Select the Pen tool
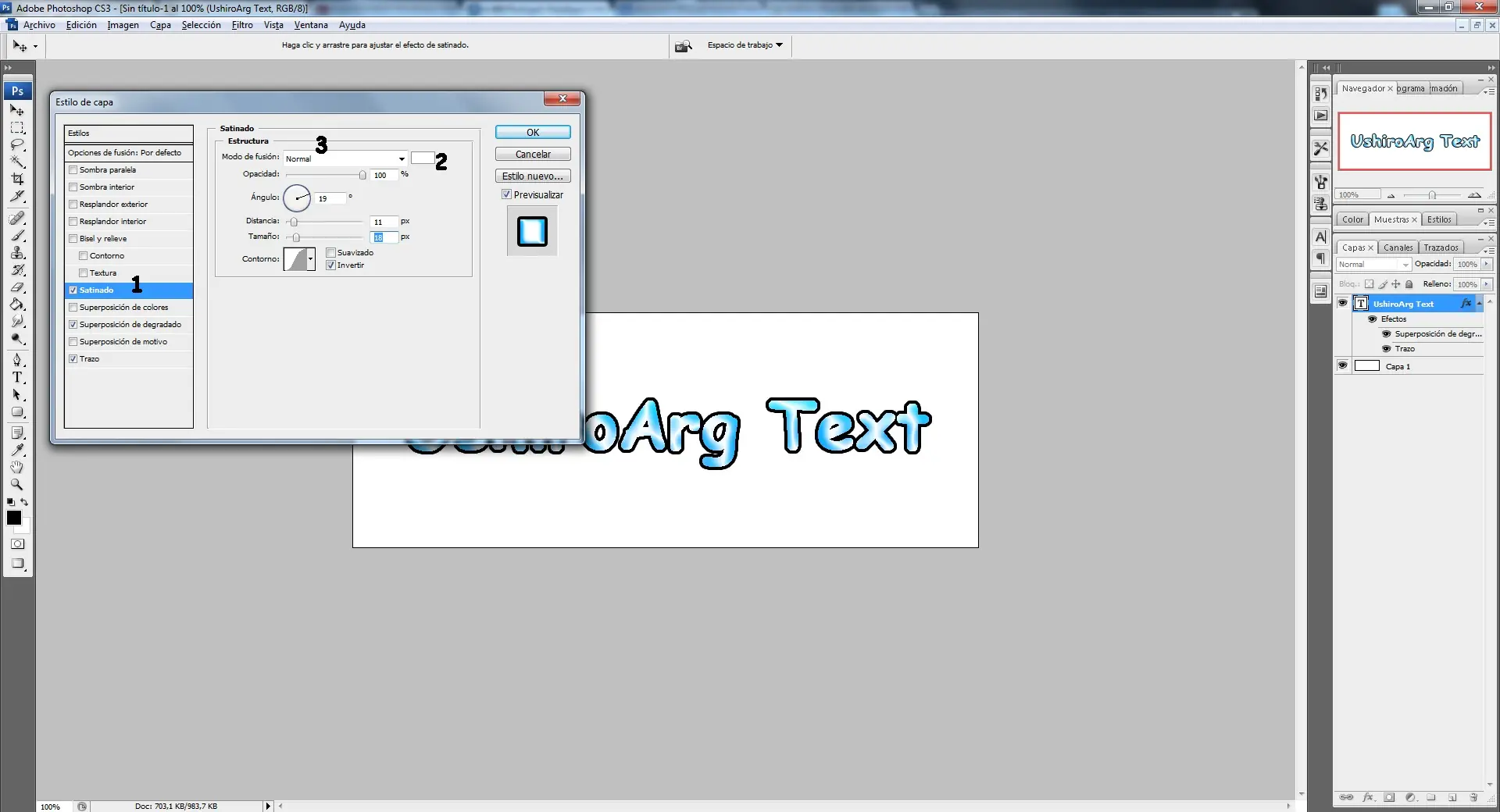1500x812 pixels. click(x=17, y=360)
